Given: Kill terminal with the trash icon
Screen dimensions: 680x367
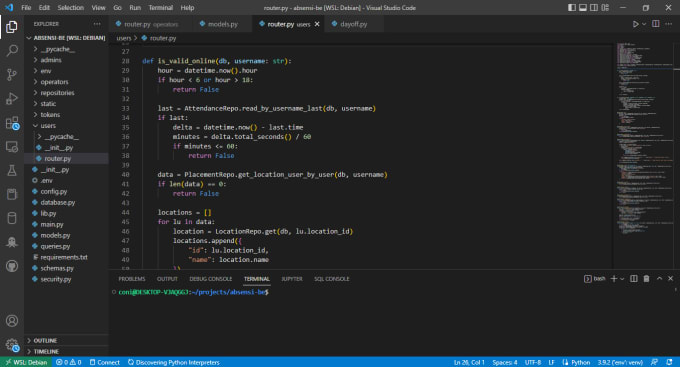Looking at the screenshot, I should (x=646, y=279).
